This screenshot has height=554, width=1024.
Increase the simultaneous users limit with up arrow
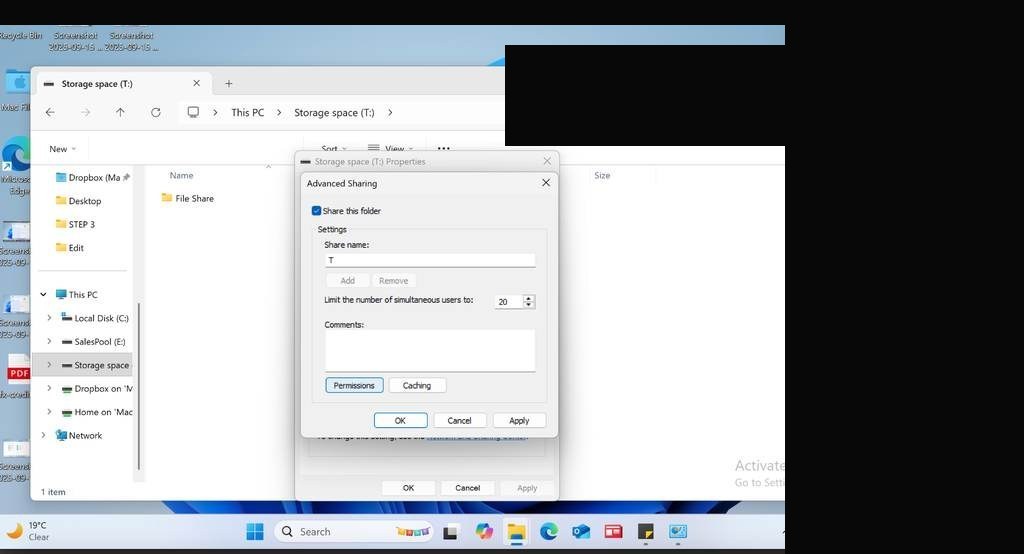coord(529,298)
